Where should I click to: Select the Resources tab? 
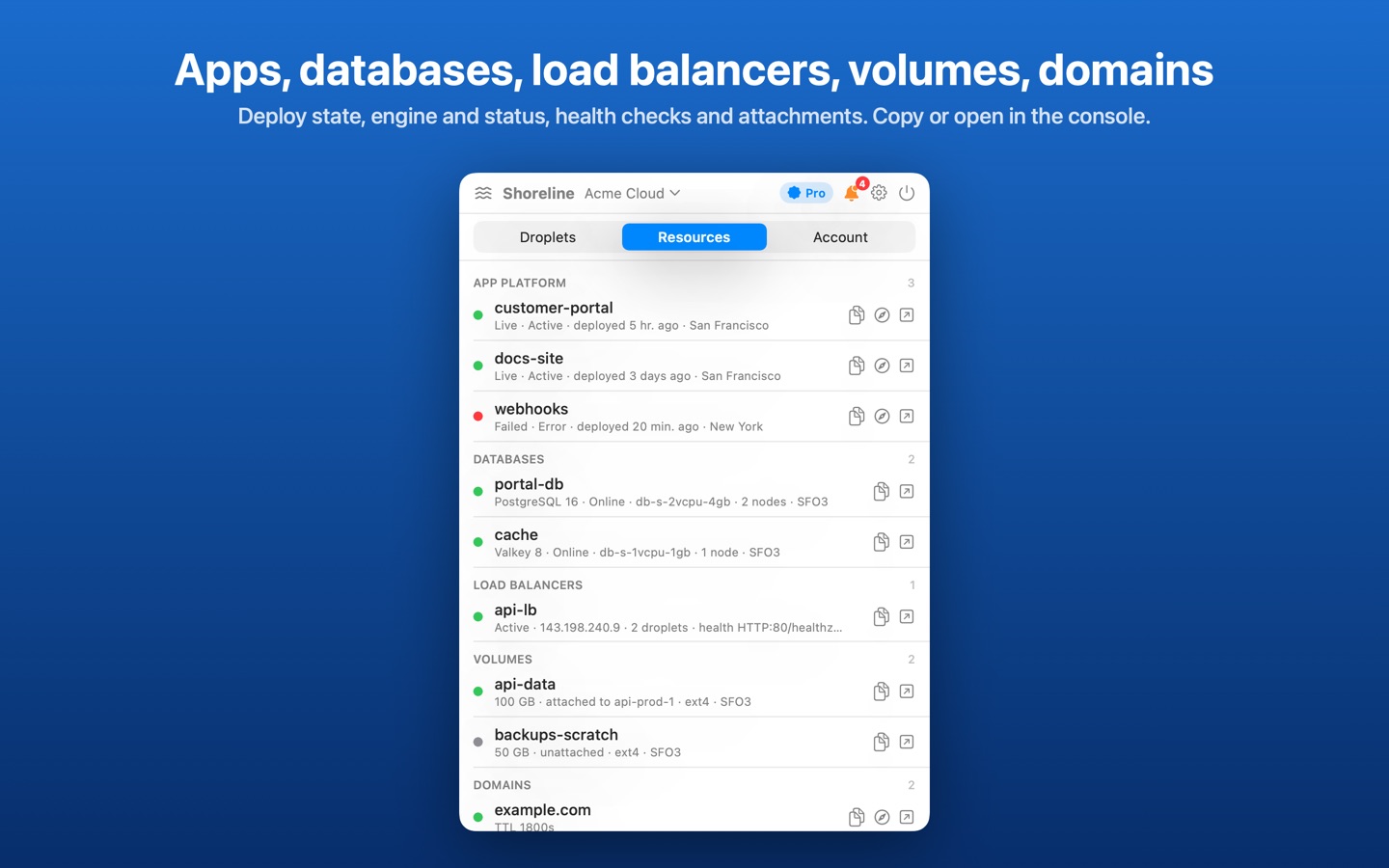pos(694,237)
